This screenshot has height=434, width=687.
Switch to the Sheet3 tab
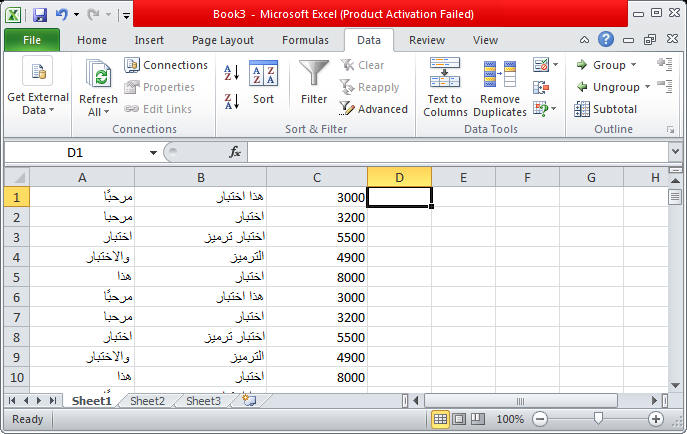point(203,401)
